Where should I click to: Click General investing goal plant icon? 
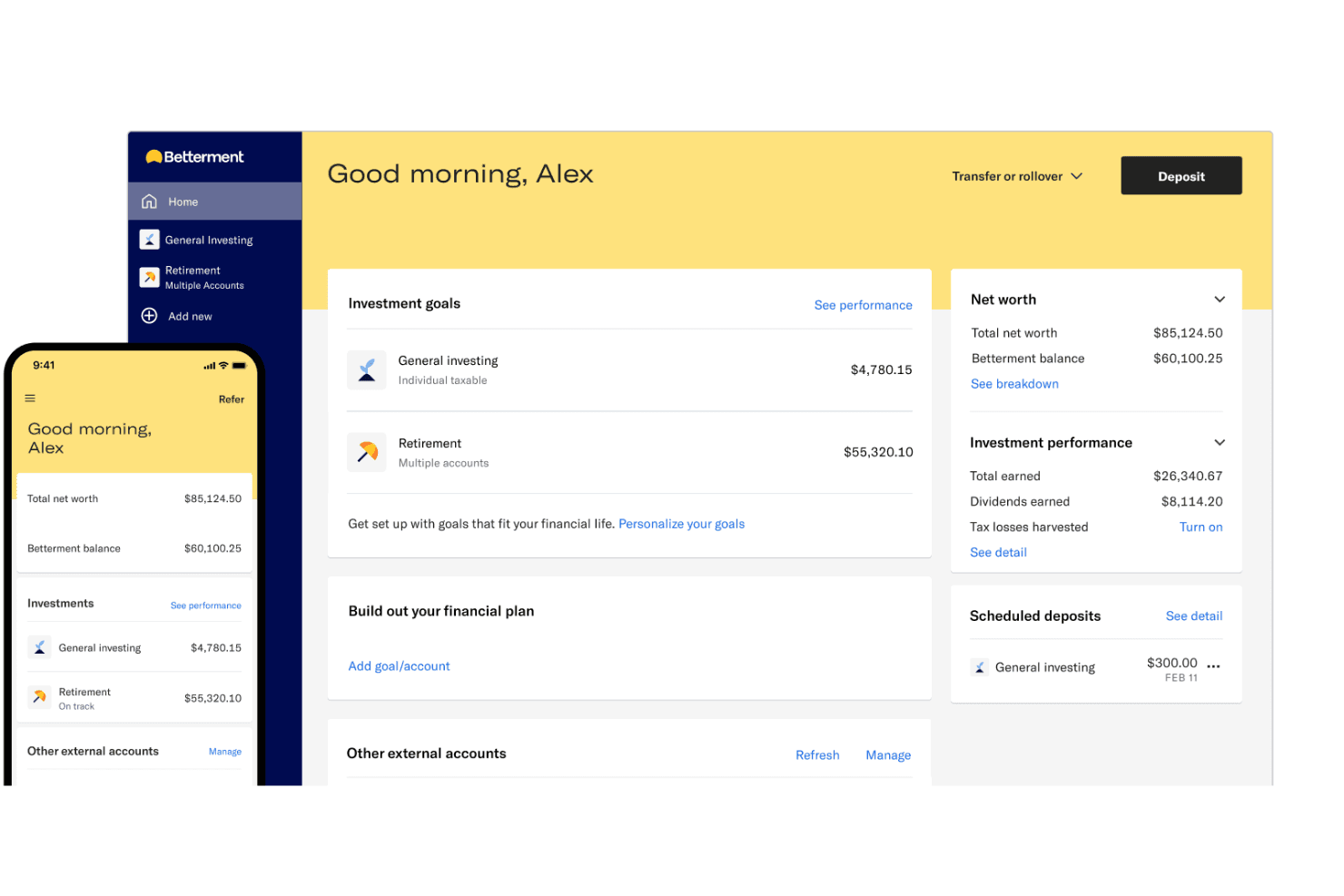pos(367,369)
